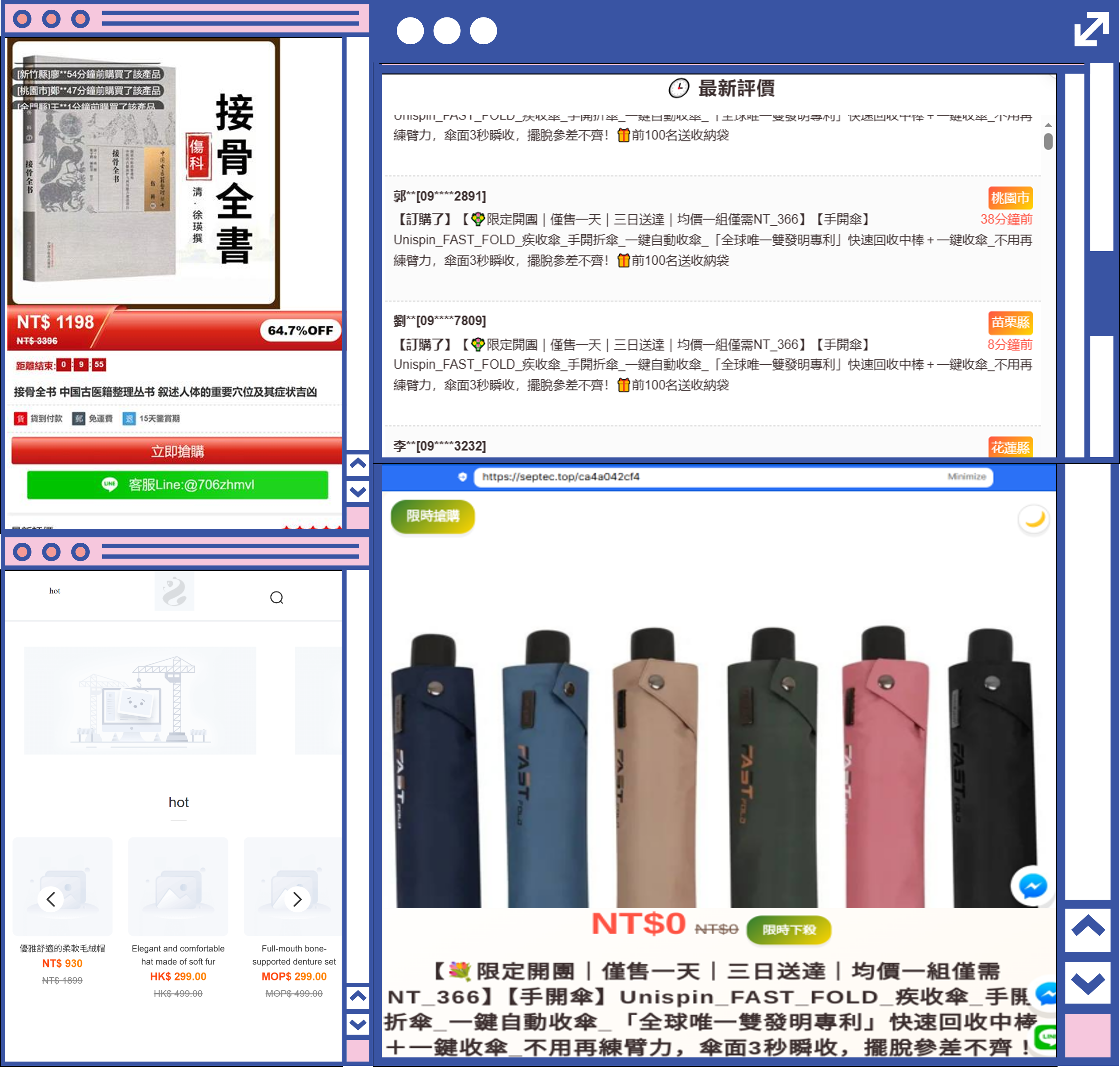The image size is (1120, 1067).
Task: Click the third white circle in the reviews window
Action: click(x=483, y=31)
